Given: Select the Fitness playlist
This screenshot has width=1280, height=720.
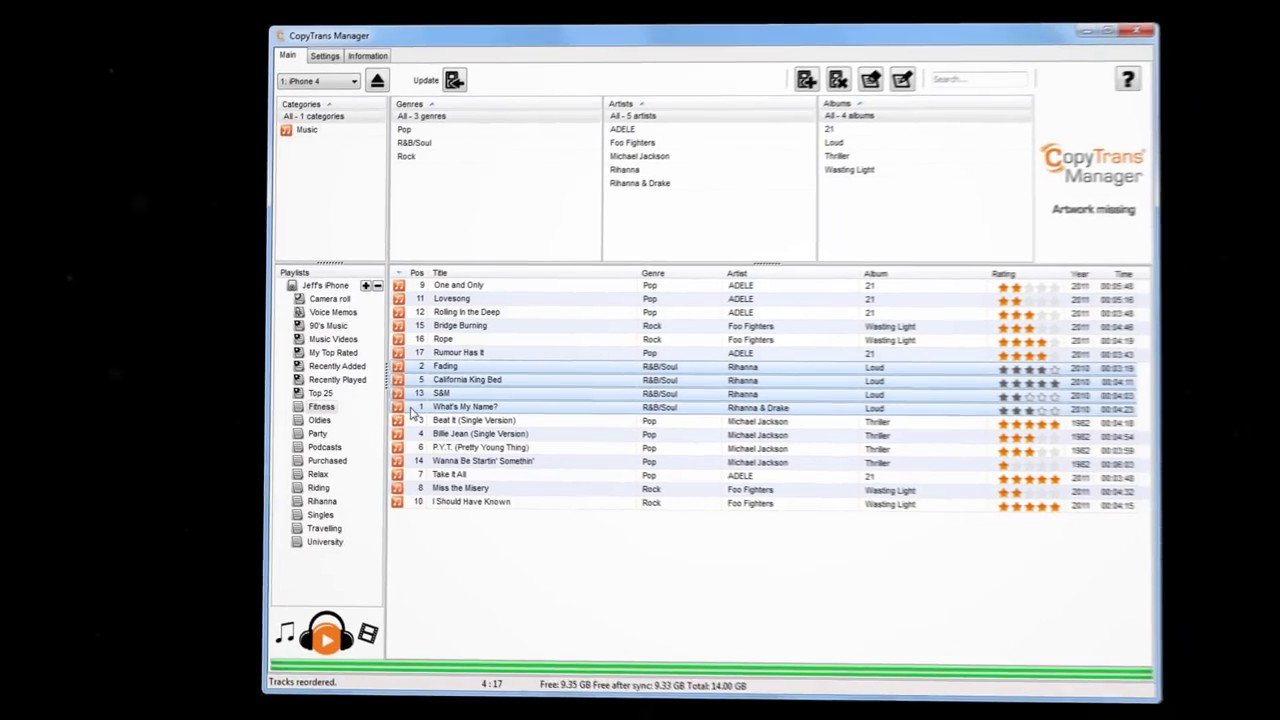Looking at the screenshot, I should point(321,407).
